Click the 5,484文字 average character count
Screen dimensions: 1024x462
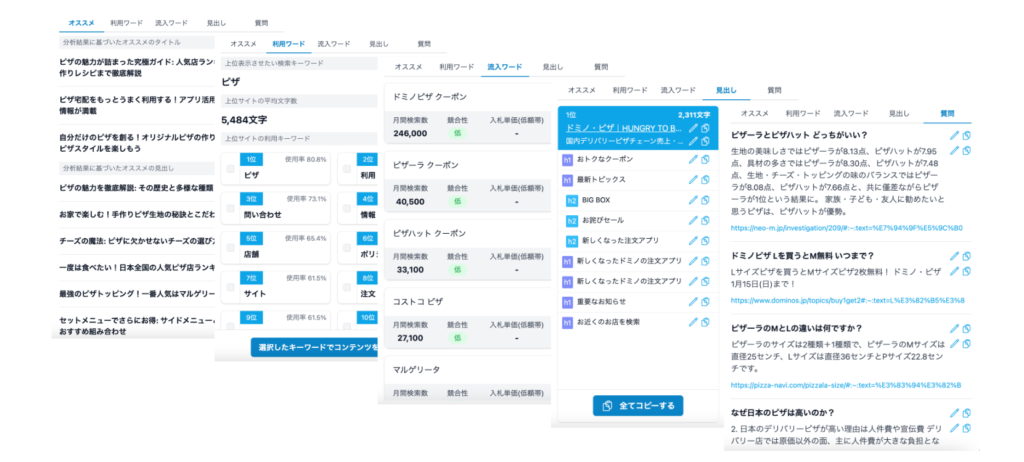click(x=244, y=120)
